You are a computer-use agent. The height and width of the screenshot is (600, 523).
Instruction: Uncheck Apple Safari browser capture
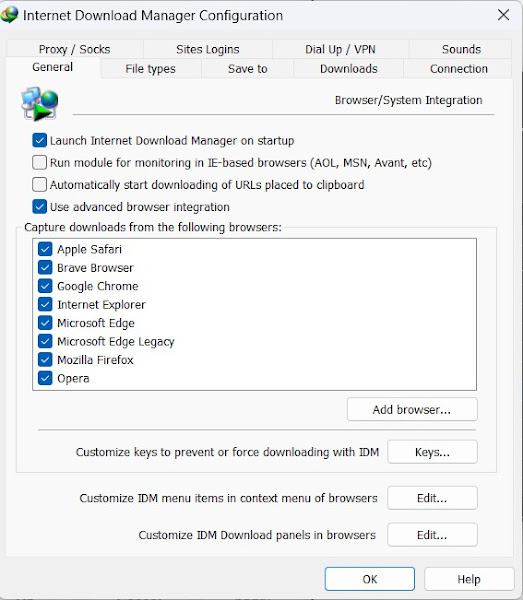pos(45,249)
